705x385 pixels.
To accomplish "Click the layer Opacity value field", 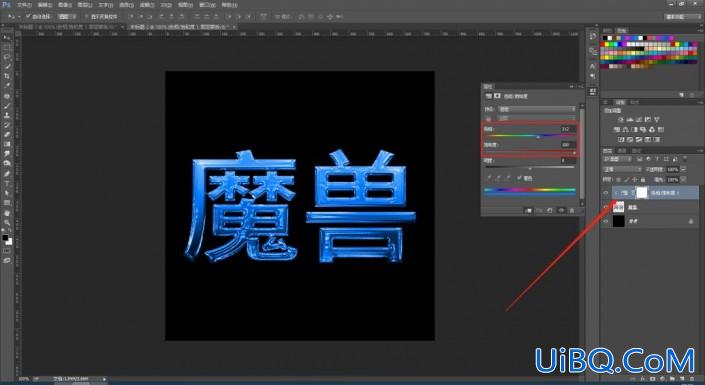I will [673, 169].
